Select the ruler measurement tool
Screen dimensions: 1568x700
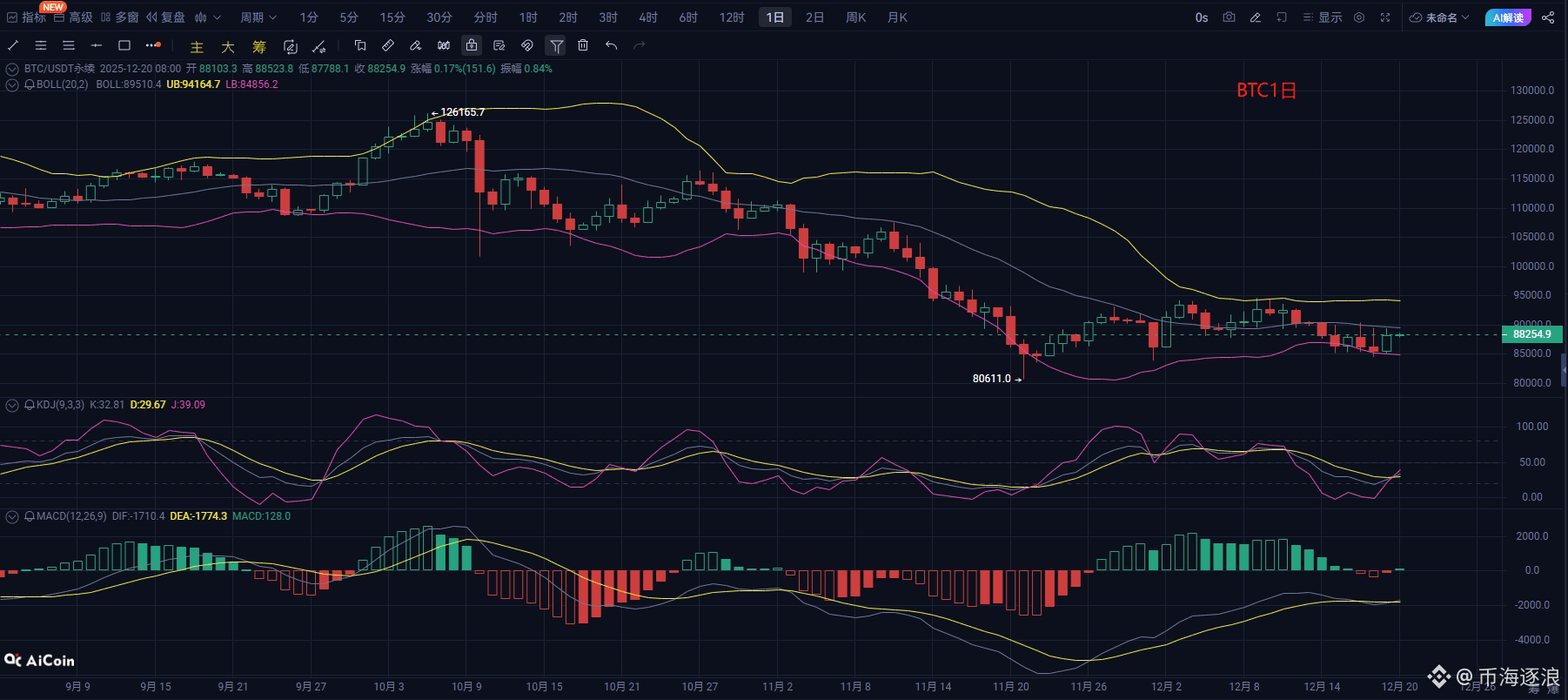tap(388, 45)
